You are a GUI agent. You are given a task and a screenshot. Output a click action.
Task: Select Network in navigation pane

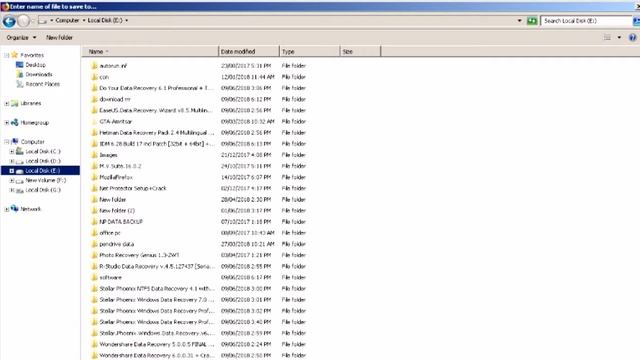point(31,209)
